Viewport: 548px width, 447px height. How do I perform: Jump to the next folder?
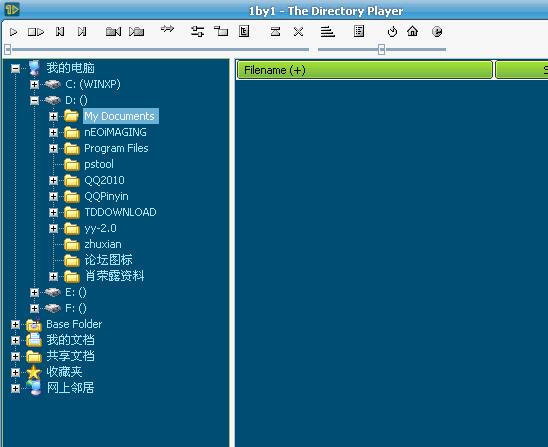(136, 32)
